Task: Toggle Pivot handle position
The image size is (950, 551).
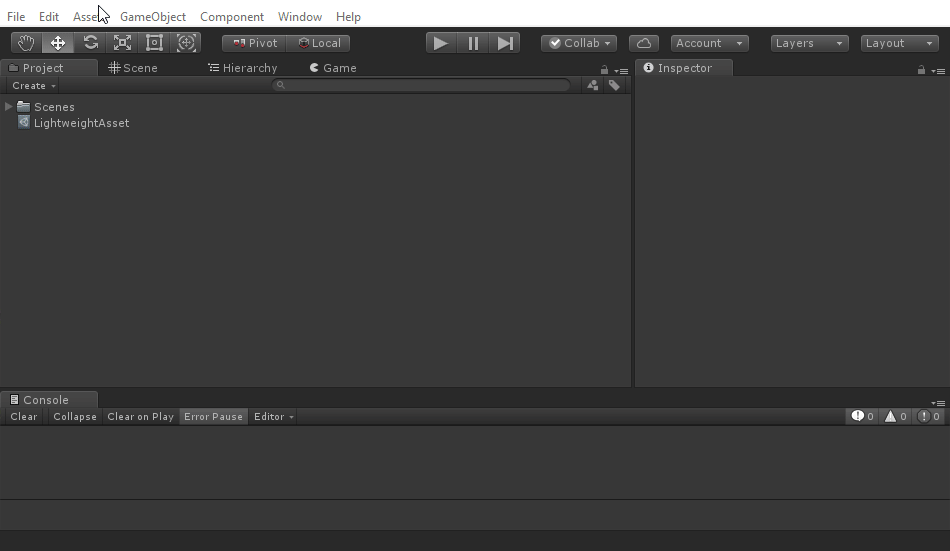Action: [x=254, y=43]
